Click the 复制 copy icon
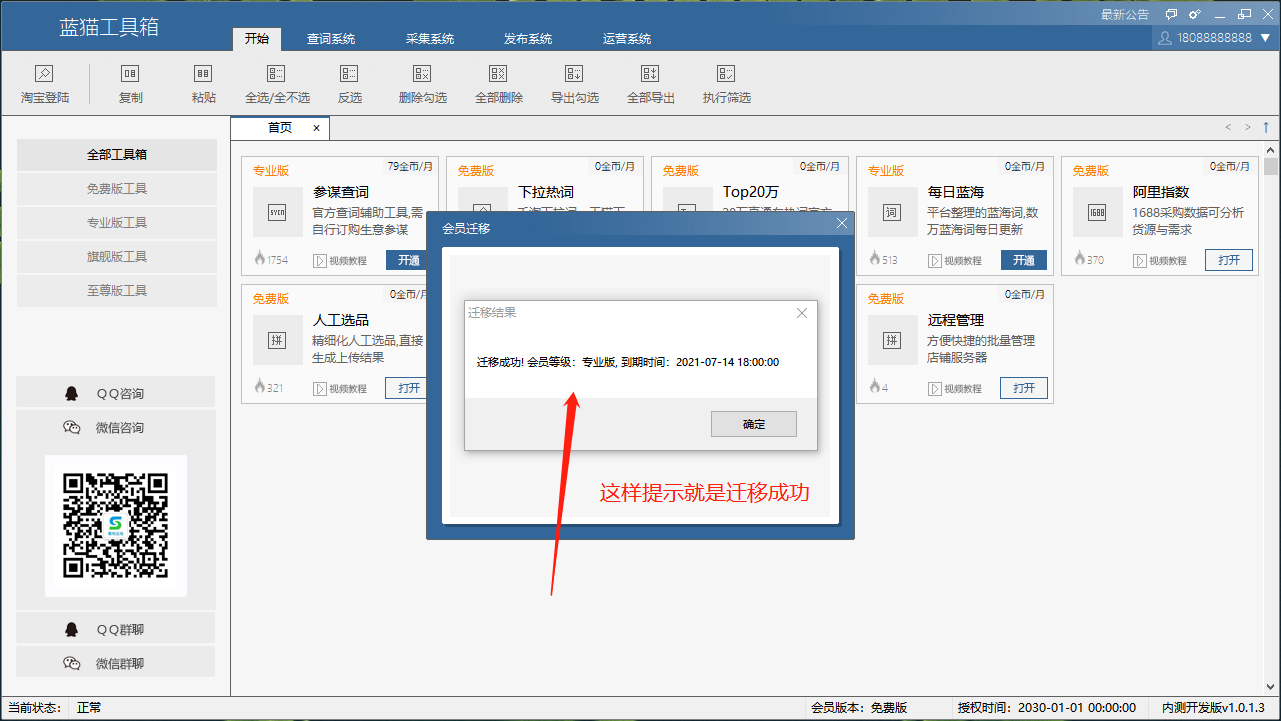 130,74
